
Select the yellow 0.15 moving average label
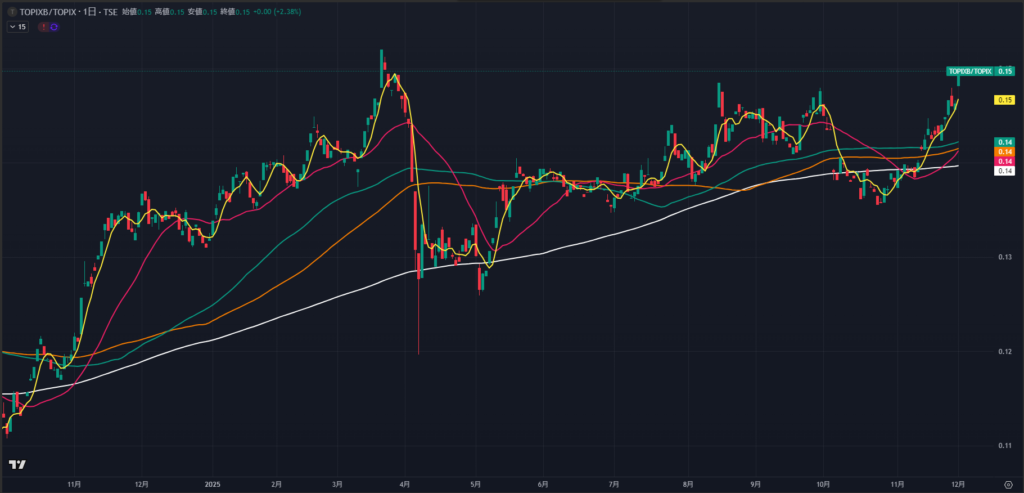[x=1005, y=100]
